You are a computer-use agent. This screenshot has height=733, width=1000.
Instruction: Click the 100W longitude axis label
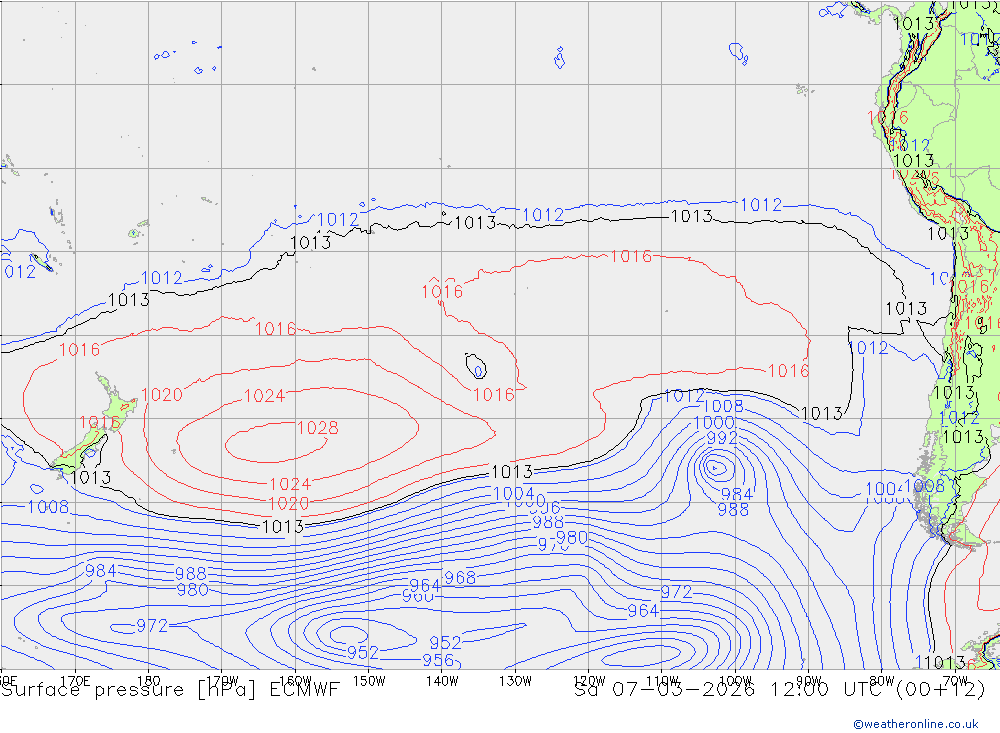(735, 681)
